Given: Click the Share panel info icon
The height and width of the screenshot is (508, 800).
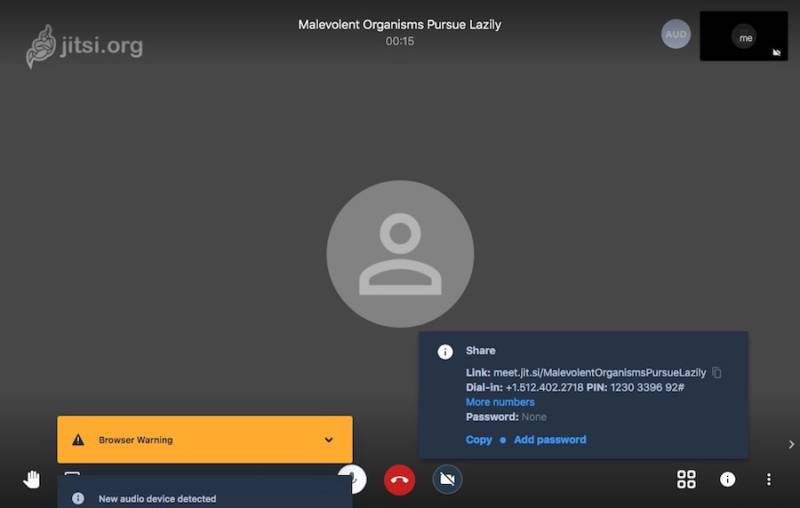Looking at the screenshot, I should (x=445, y=352).
